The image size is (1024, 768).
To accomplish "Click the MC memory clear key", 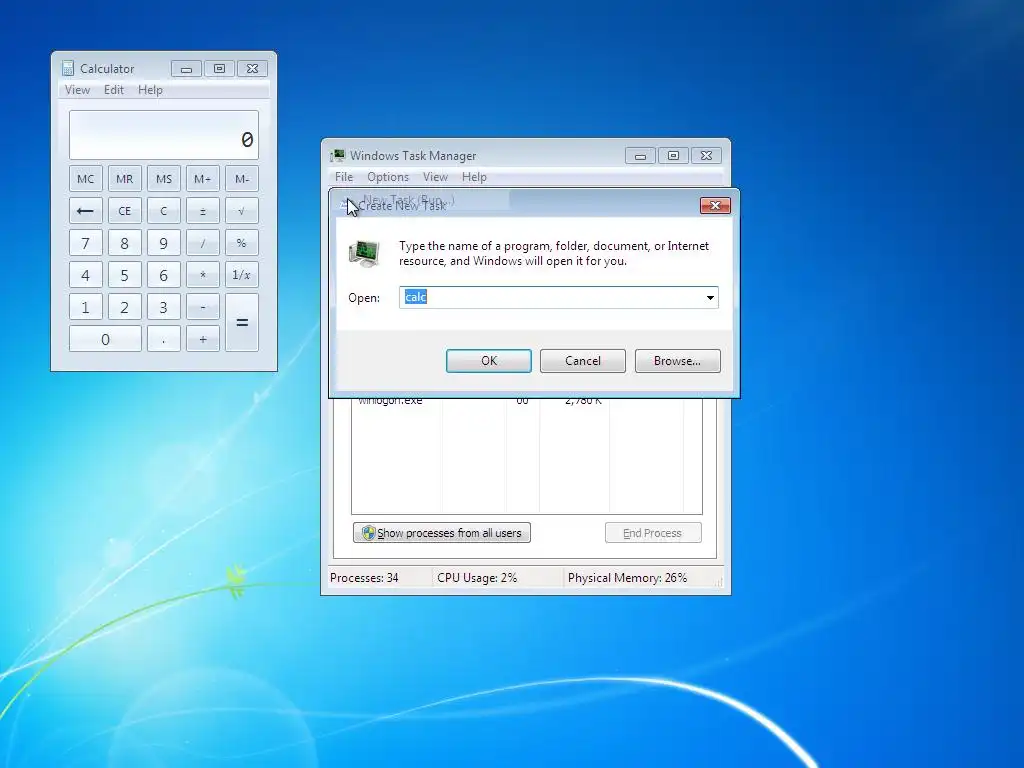I will coord(86,179).
